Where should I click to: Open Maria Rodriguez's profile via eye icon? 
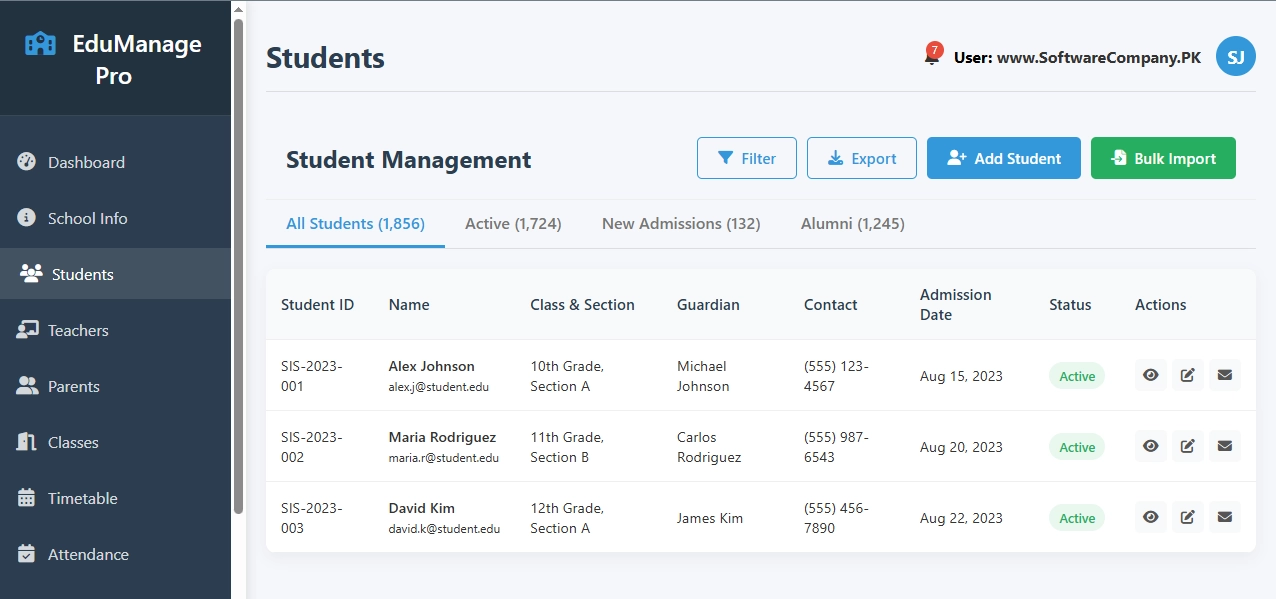(x=1150, y=445)
